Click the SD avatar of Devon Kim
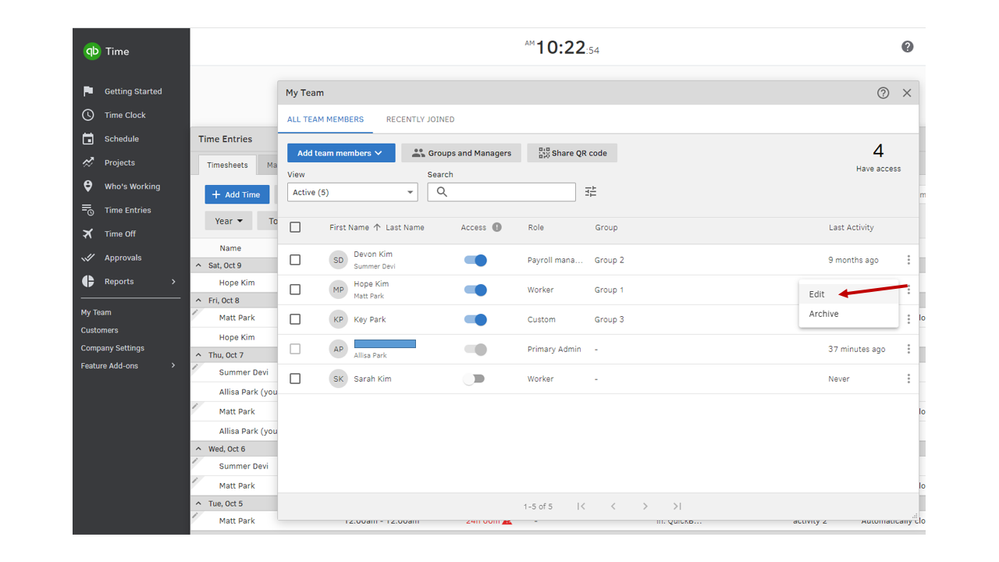The image size is (999, 562). point(338,260)
